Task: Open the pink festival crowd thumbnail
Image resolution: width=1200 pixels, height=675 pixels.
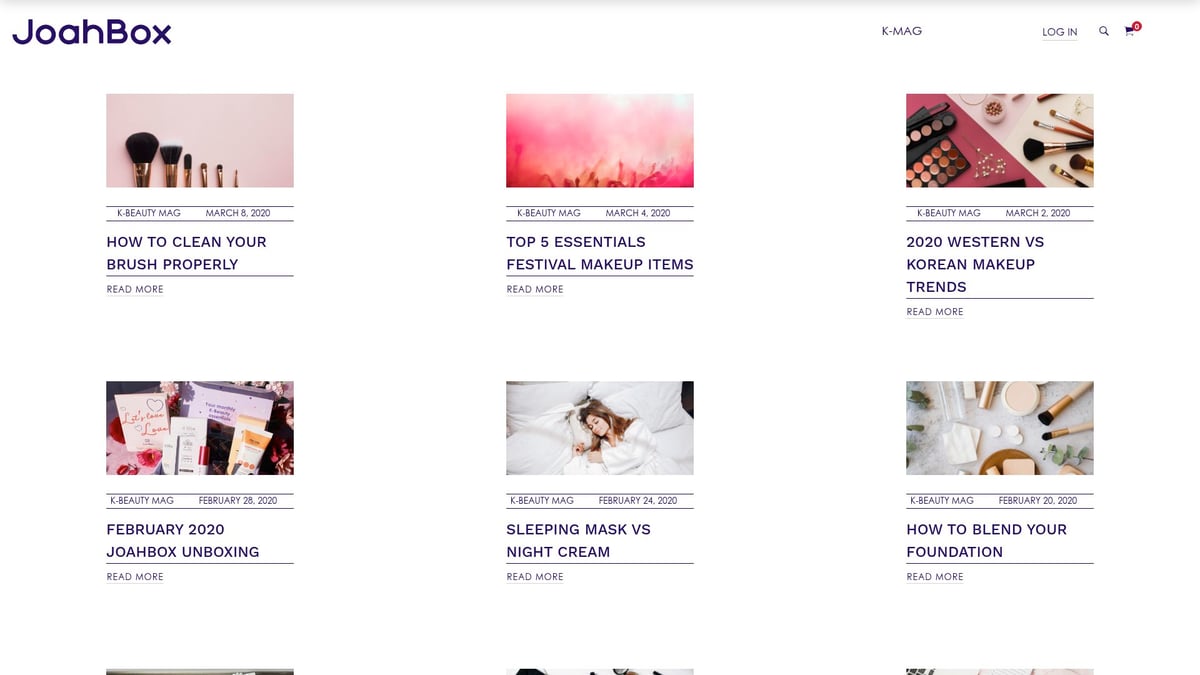Action: pyautogui.click(x=599, y=141)
